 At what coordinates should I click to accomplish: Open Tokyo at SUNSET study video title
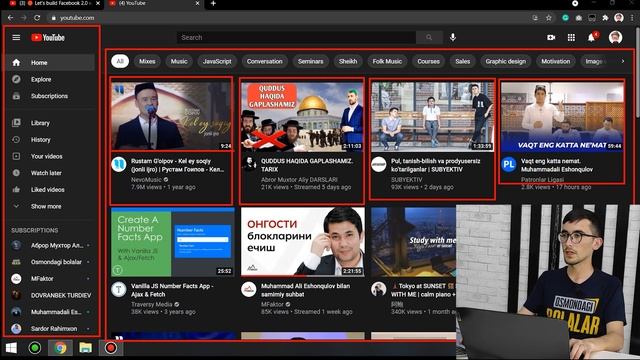(423, 290)
